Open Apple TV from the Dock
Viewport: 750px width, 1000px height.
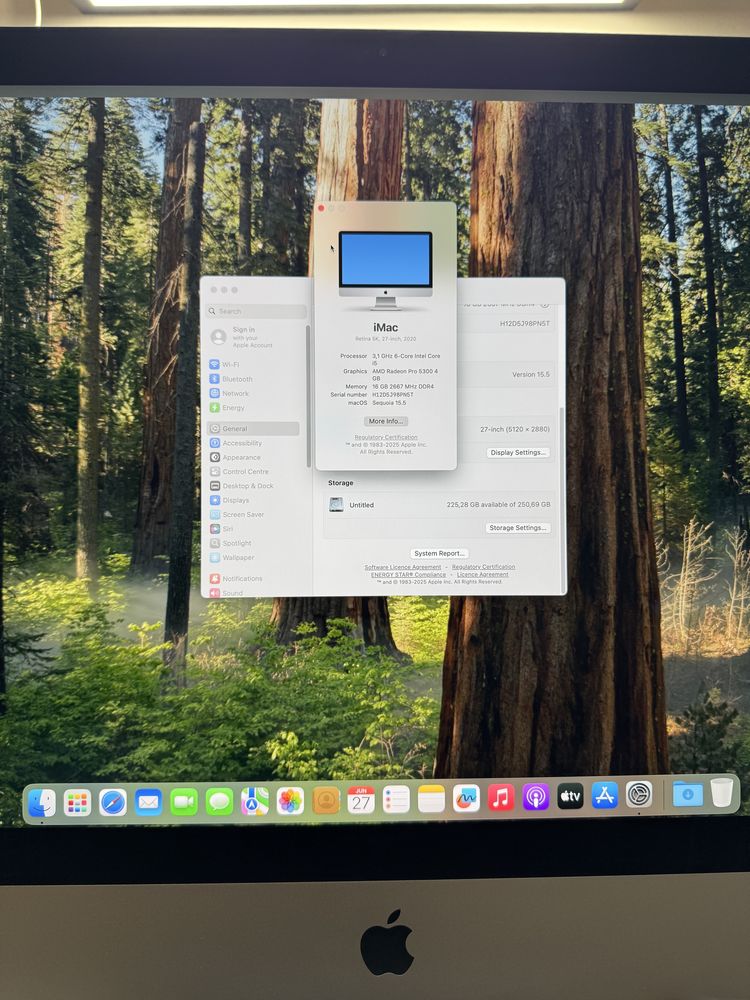[x=570, y=796]
